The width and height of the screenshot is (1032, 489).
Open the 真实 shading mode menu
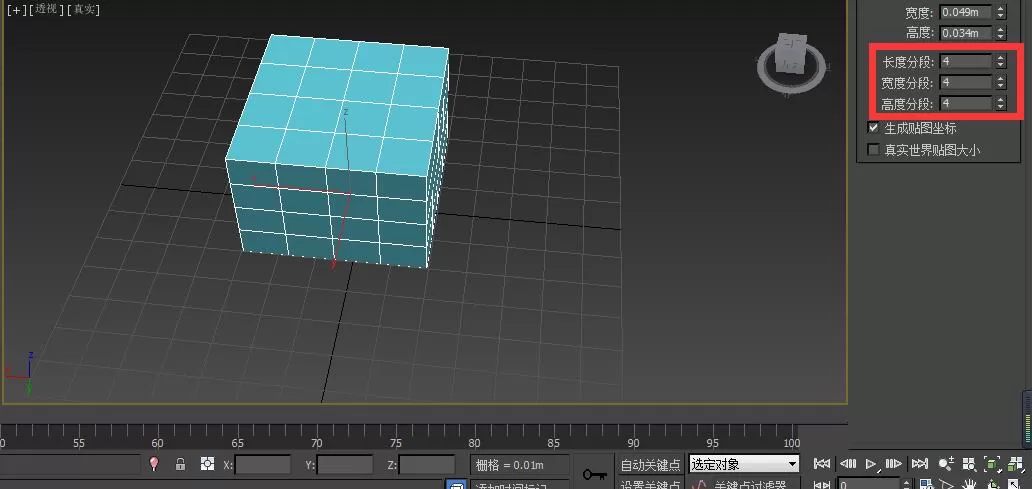click(83, 10)
